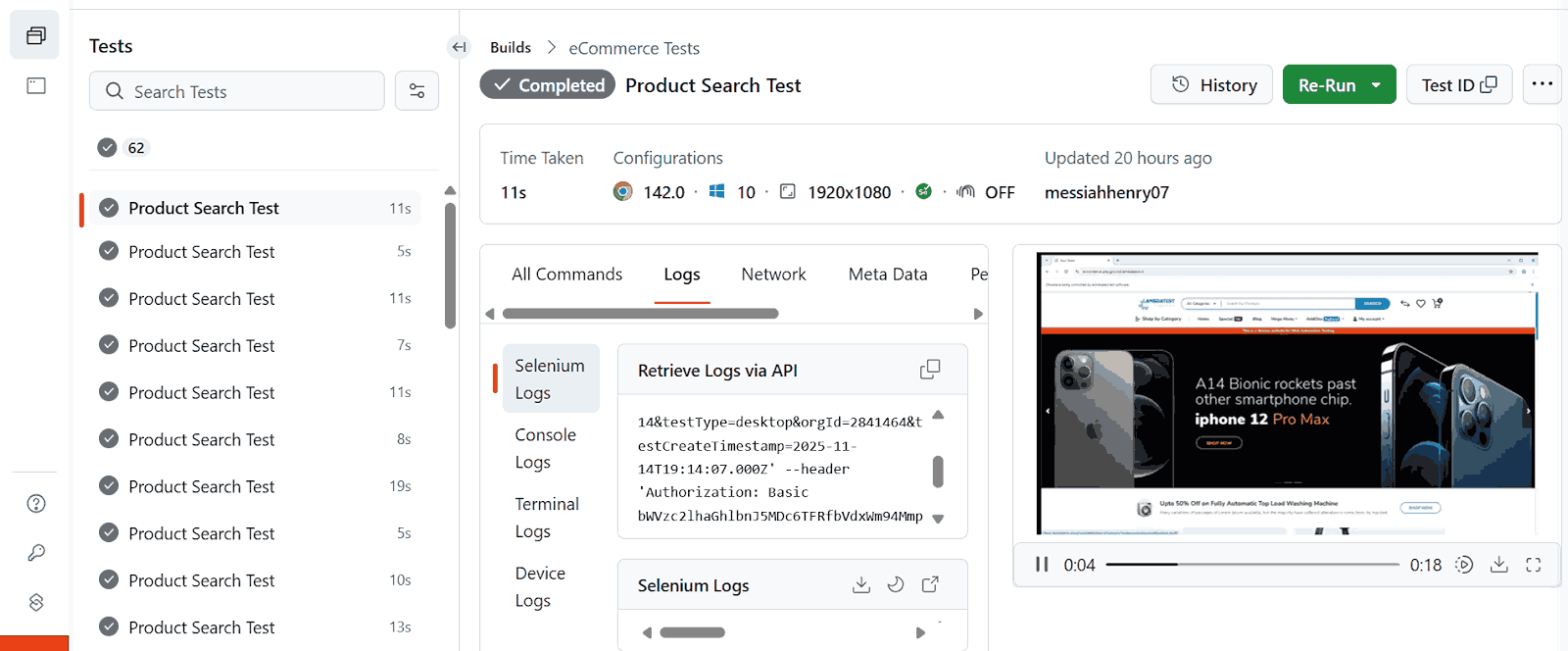Click the search magnifier icon
This screenshot has width=1568, height=651.
115,91
